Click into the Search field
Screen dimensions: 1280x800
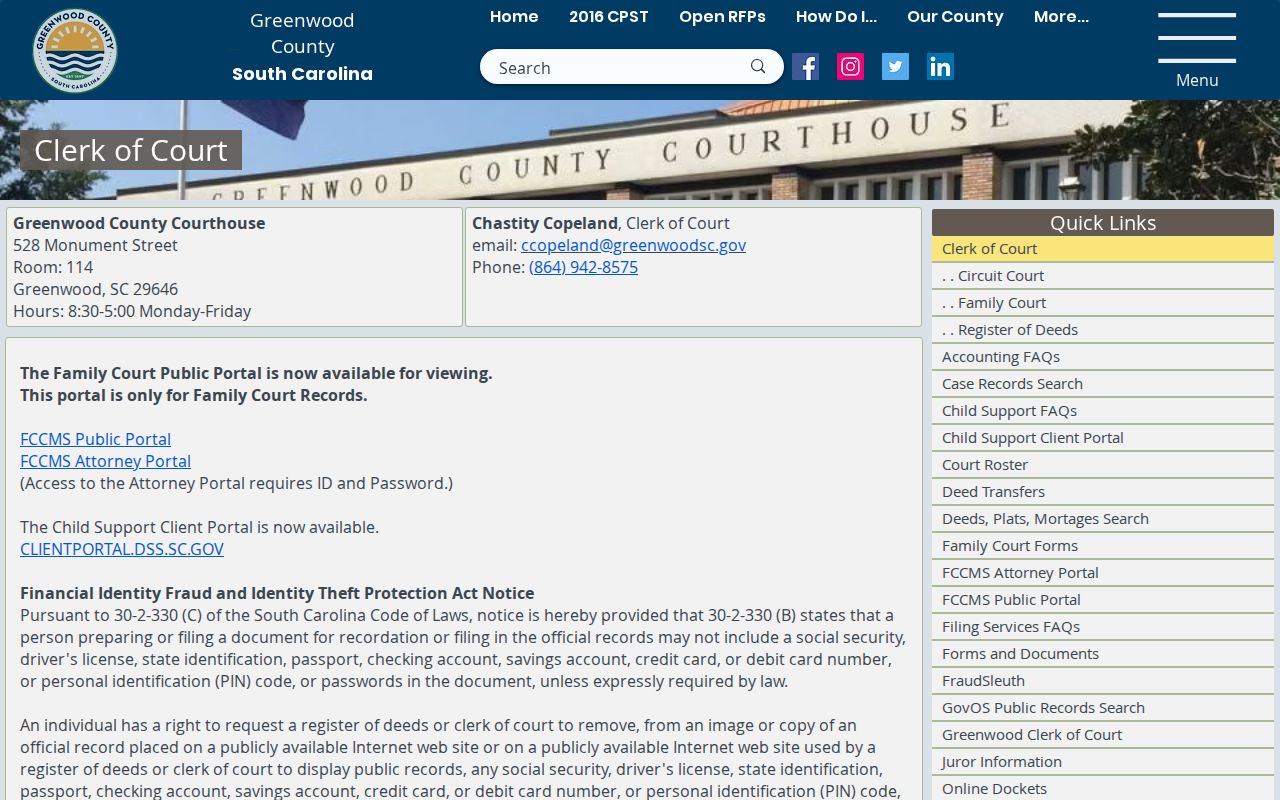620,67
